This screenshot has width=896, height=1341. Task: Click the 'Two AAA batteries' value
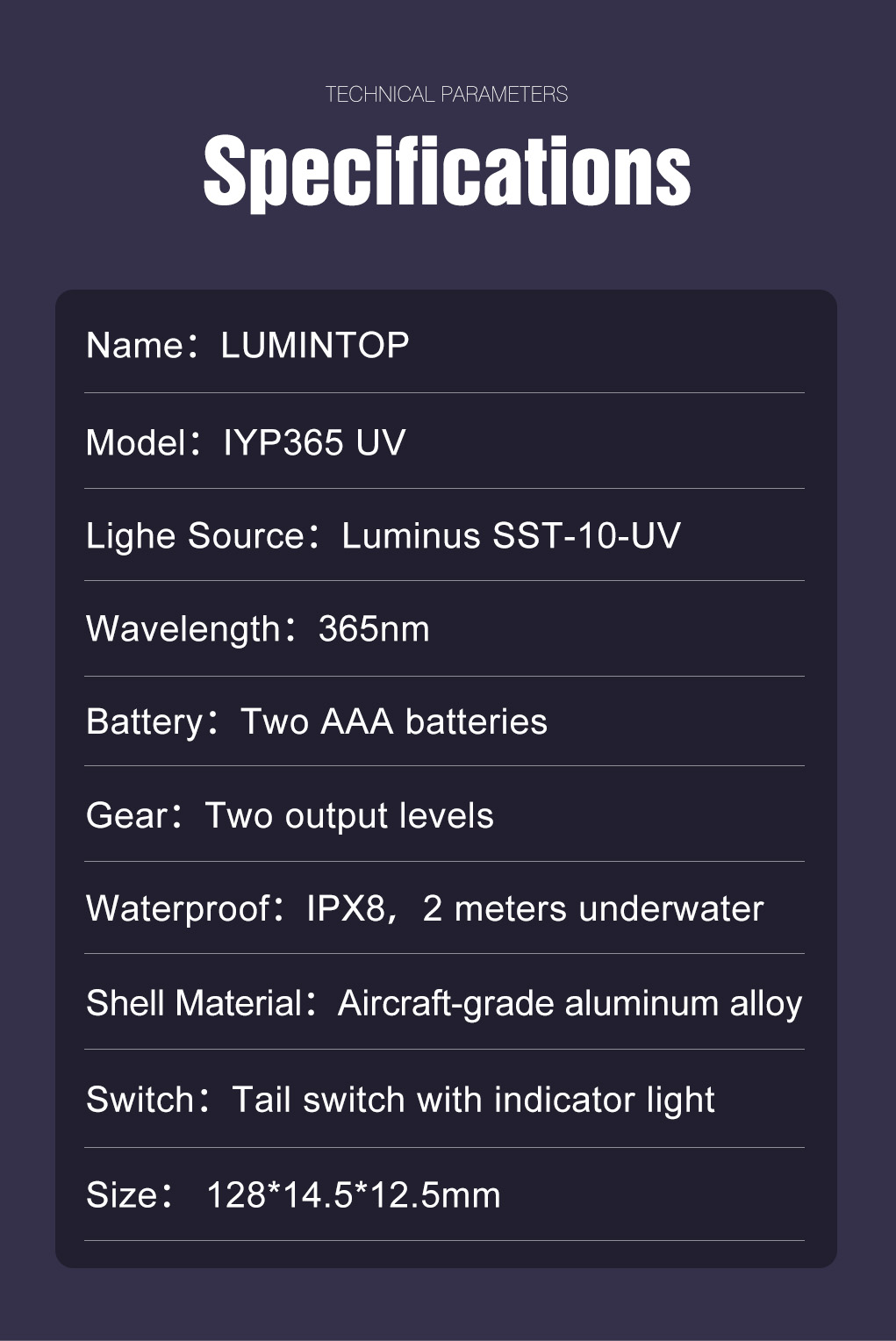[394, 722]
